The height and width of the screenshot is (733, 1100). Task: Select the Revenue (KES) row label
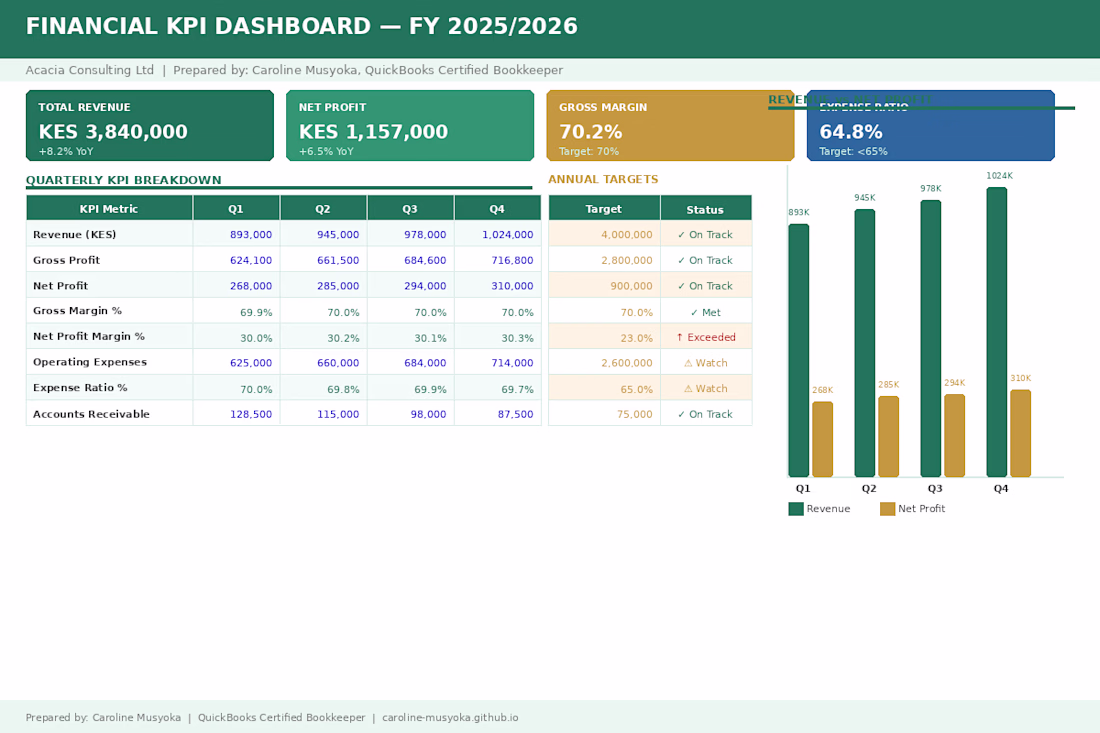(74, 234)
